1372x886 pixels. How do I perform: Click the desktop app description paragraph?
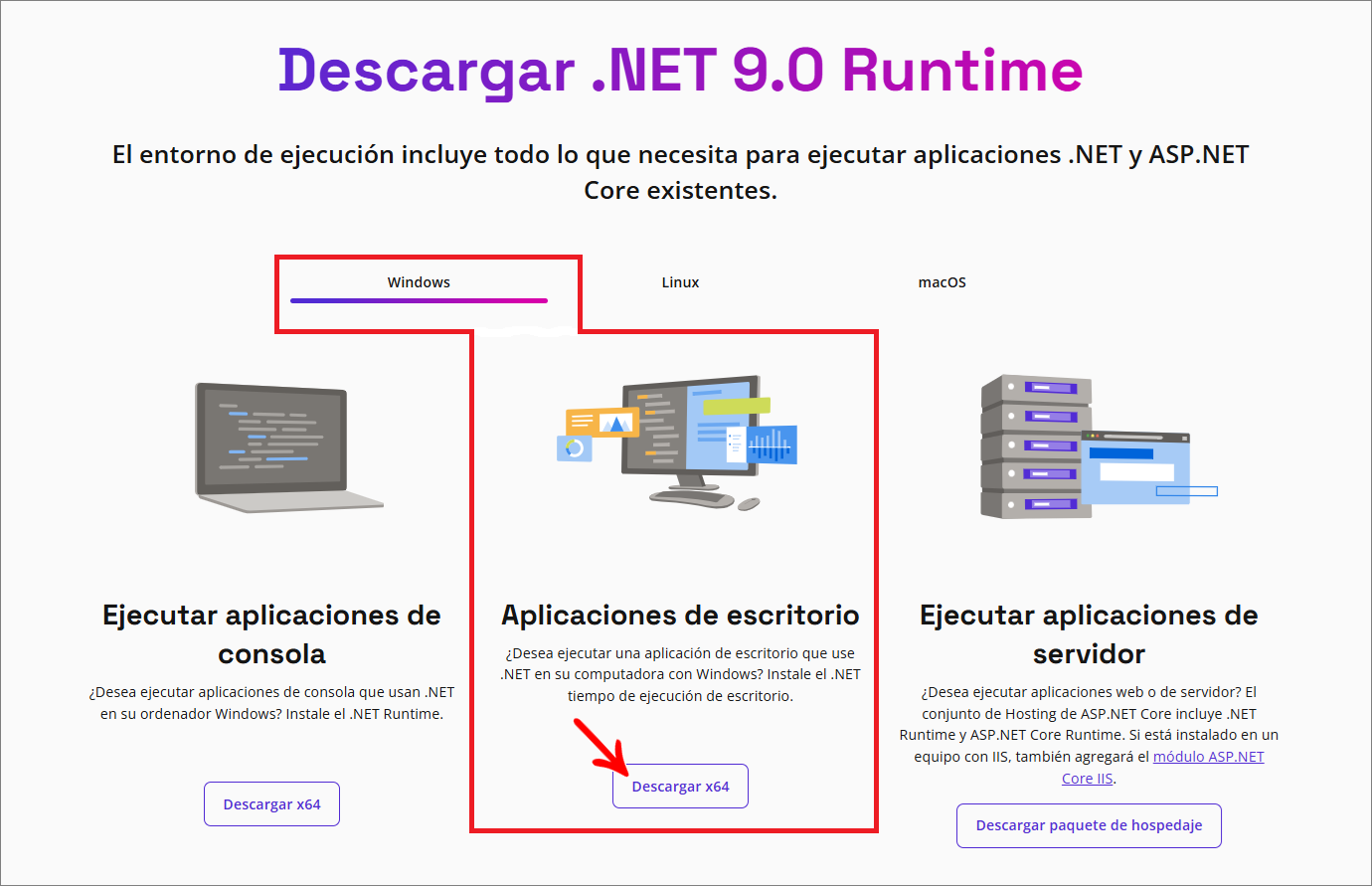(680, 674)
